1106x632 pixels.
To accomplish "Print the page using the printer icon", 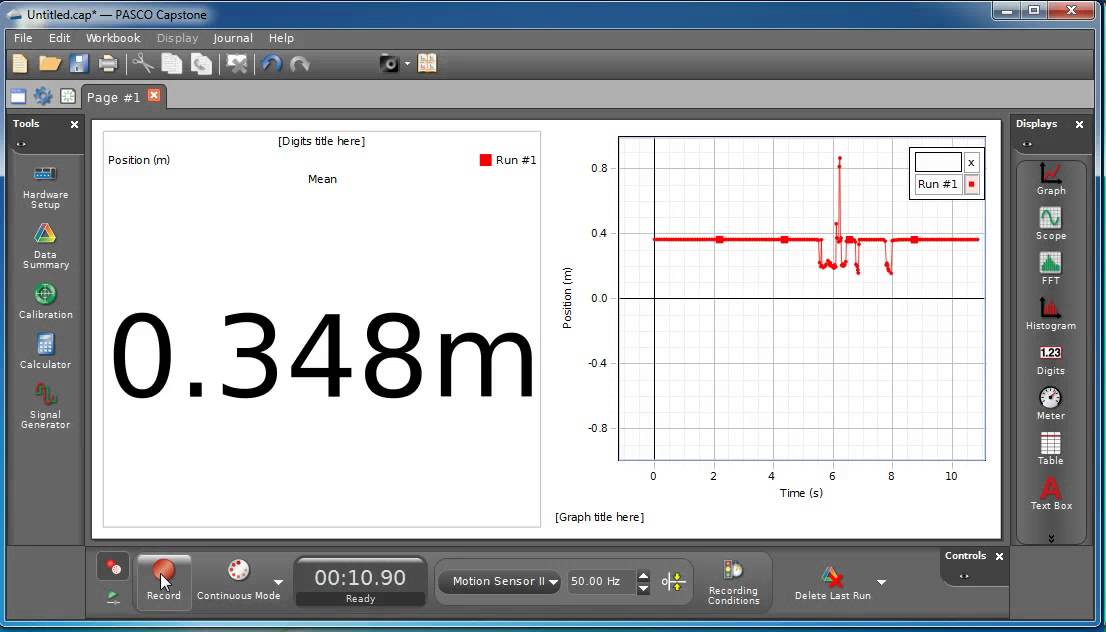I will [x=108, y=63].
